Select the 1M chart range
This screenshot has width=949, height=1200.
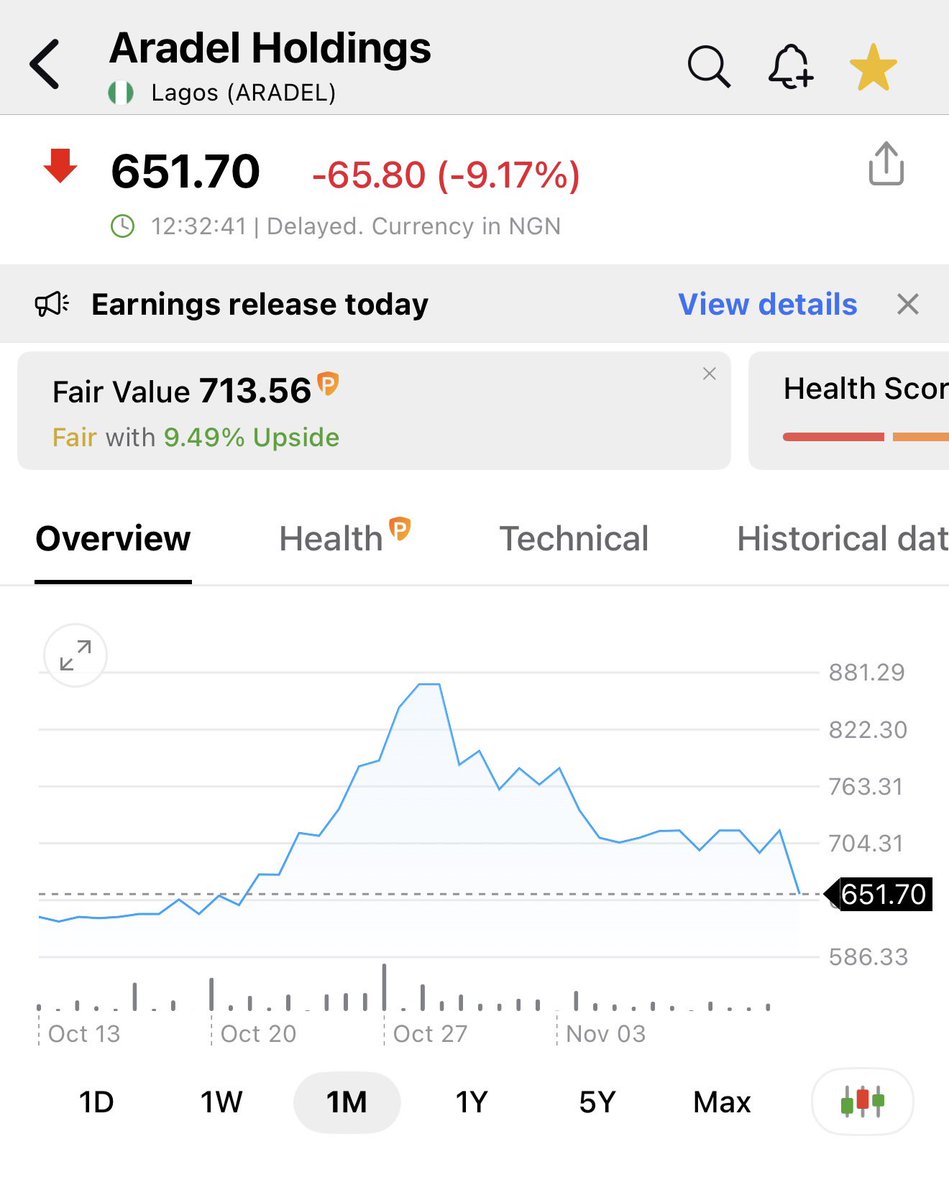point(347,1102)
